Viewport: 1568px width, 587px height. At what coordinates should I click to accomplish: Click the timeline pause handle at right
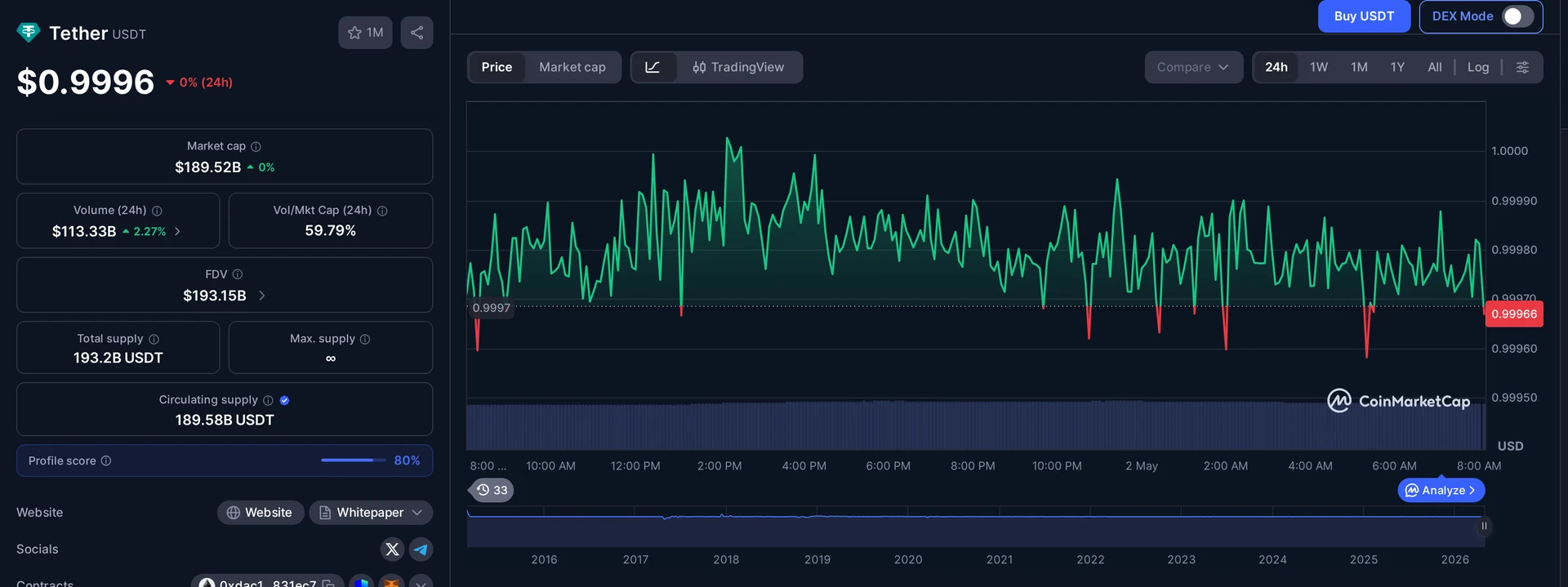pyautogui.click(x=1484, y=527)
